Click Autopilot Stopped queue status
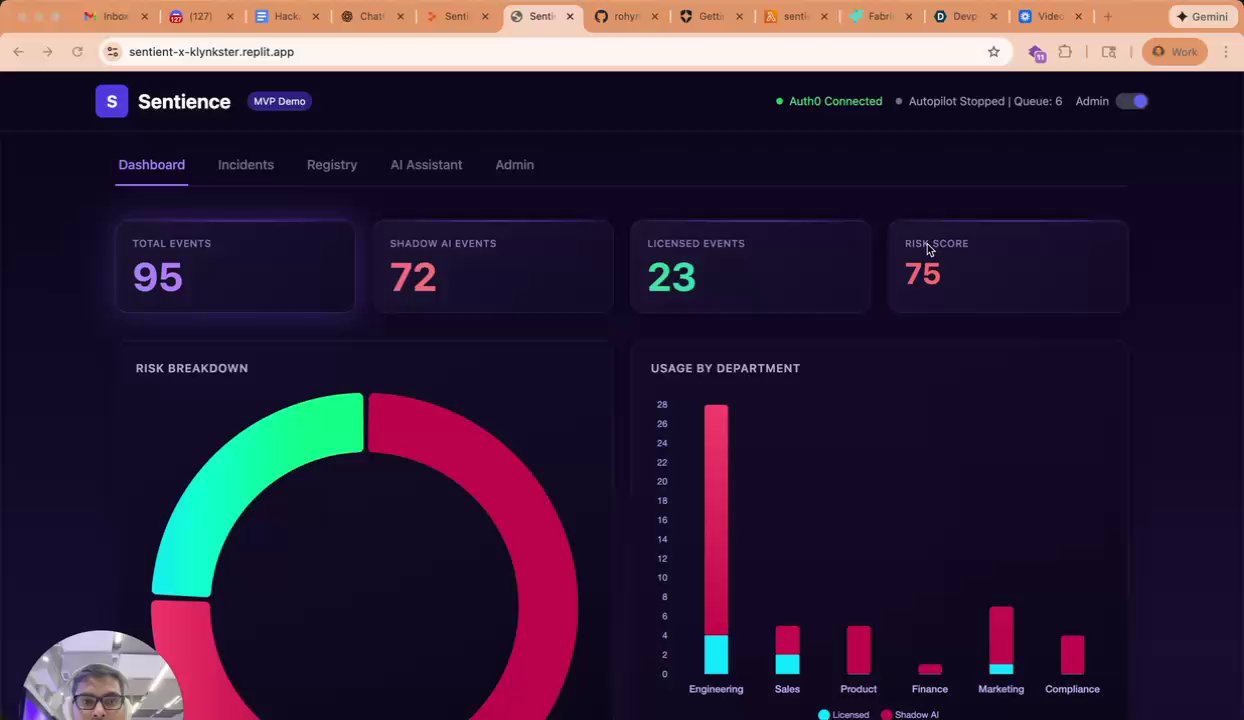This screenshot has width=1244, height=720. point(980,101)
